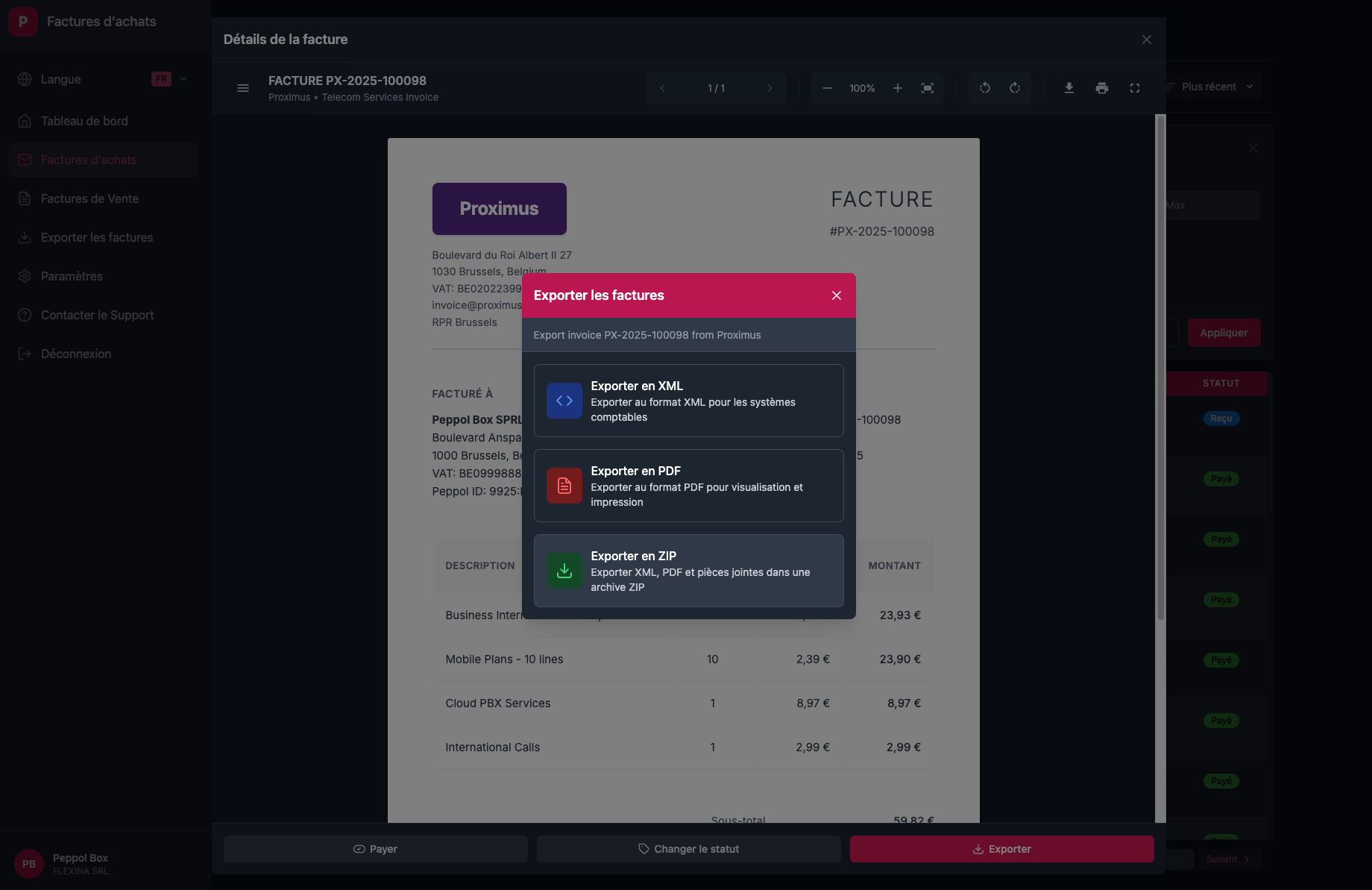This screenshot has width=1372, height=890.
Task: Click Changer le statut button
Action: click(689, 849)
